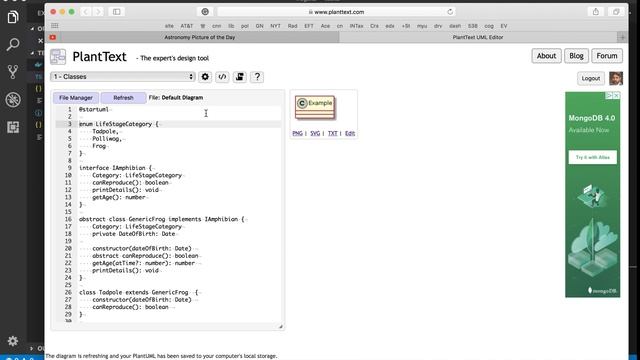The width and height of the screenshot is (640, 360).
Task: Open the INTax bookmark
Action: pos(356,26)
